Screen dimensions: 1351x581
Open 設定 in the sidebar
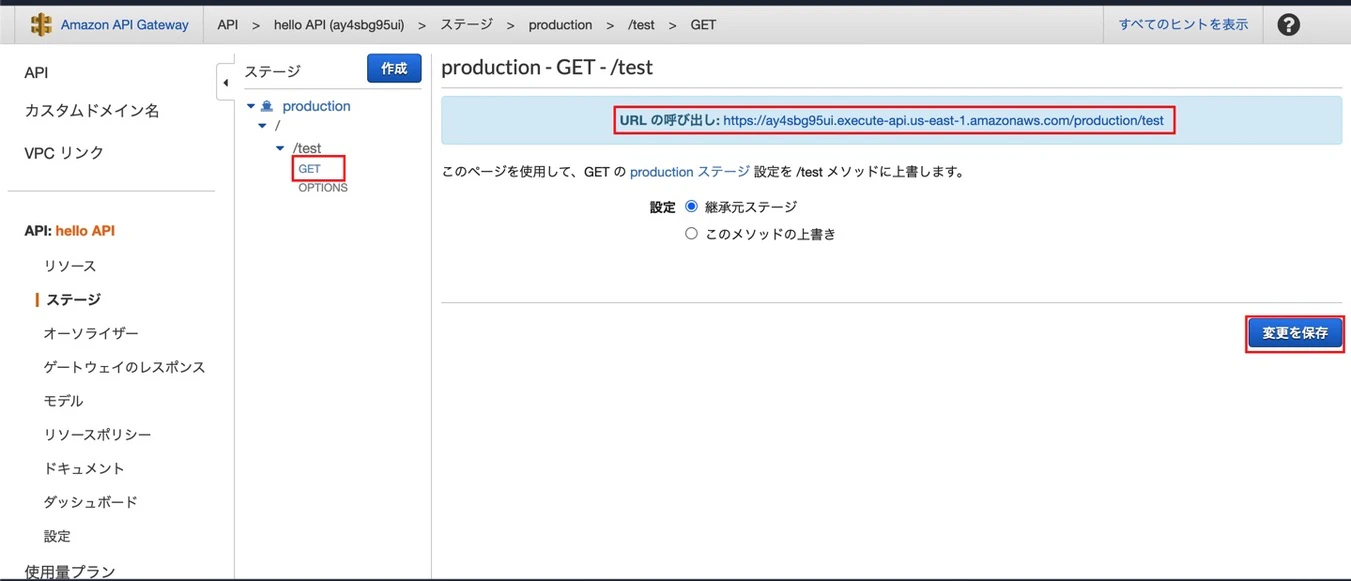(57, 536)
